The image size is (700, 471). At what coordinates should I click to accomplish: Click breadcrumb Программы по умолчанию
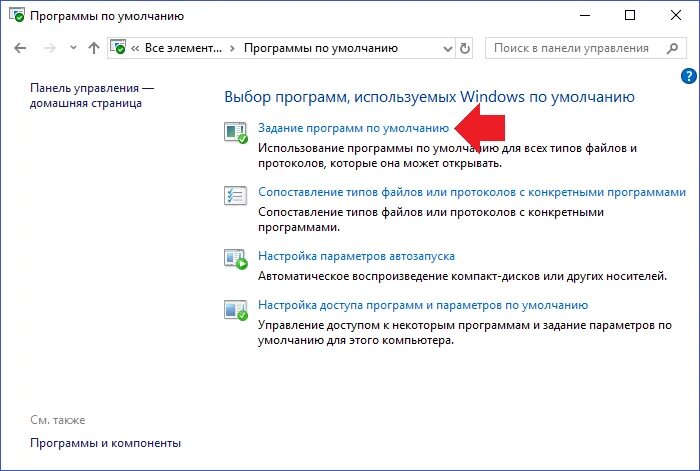point(321,48)
